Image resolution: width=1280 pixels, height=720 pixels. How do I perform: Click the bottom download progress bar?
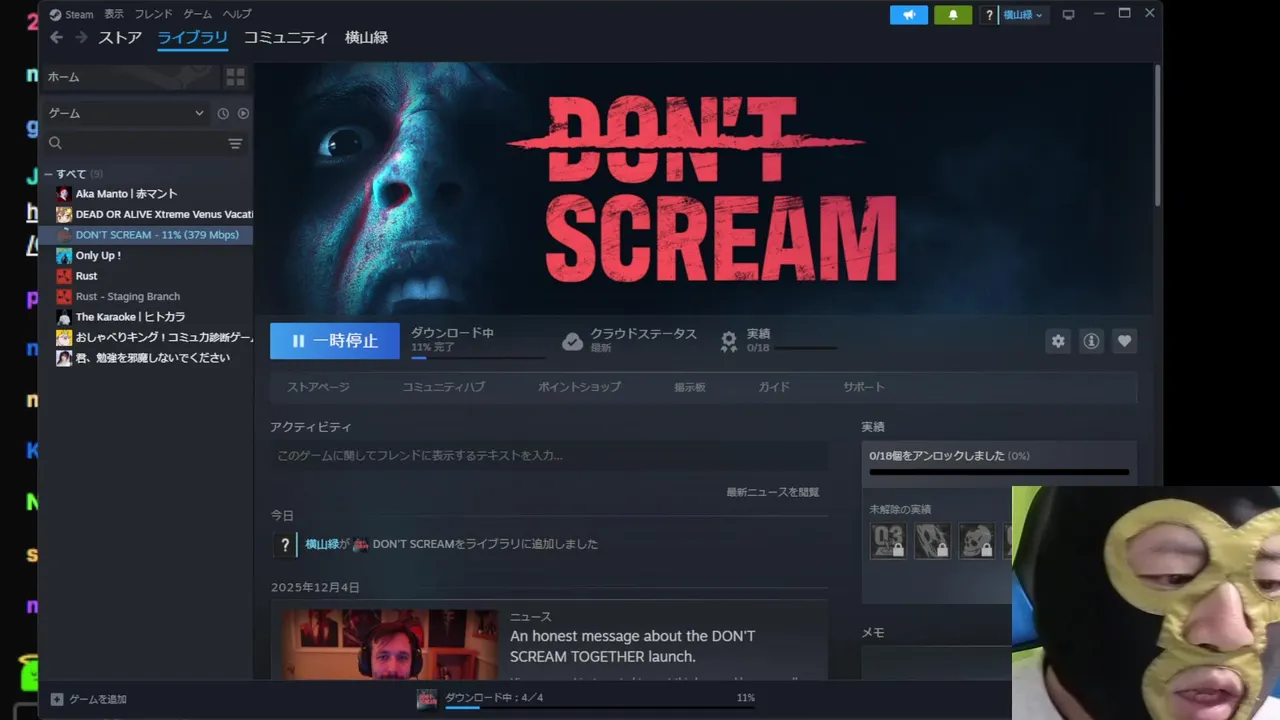600,707
